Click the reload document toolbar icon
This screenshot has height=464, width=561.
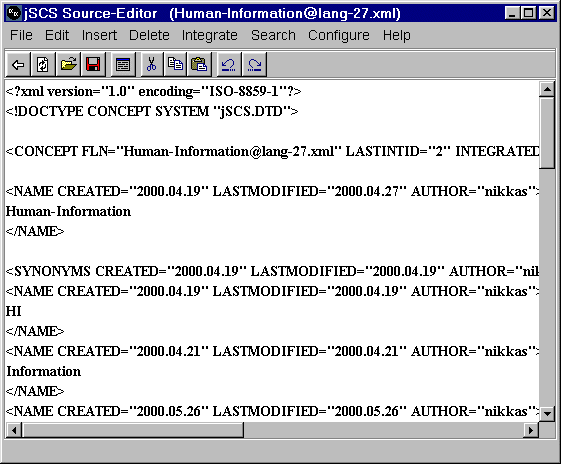[43, 65]
